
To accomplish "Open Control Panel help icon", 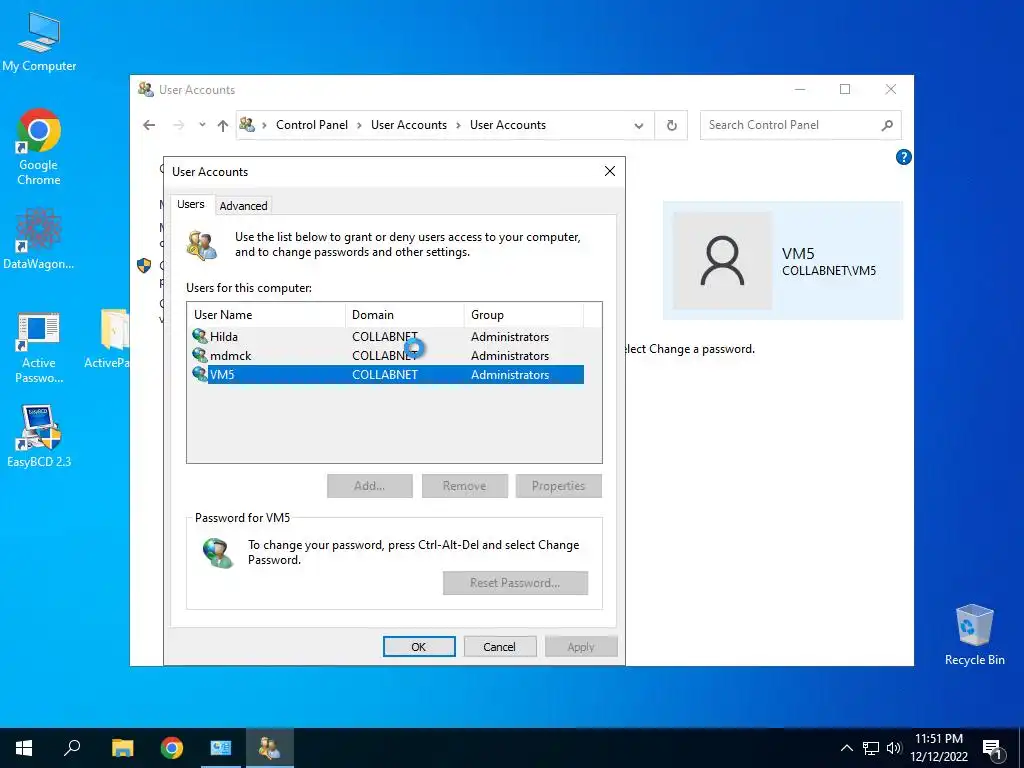I will 903,157.
